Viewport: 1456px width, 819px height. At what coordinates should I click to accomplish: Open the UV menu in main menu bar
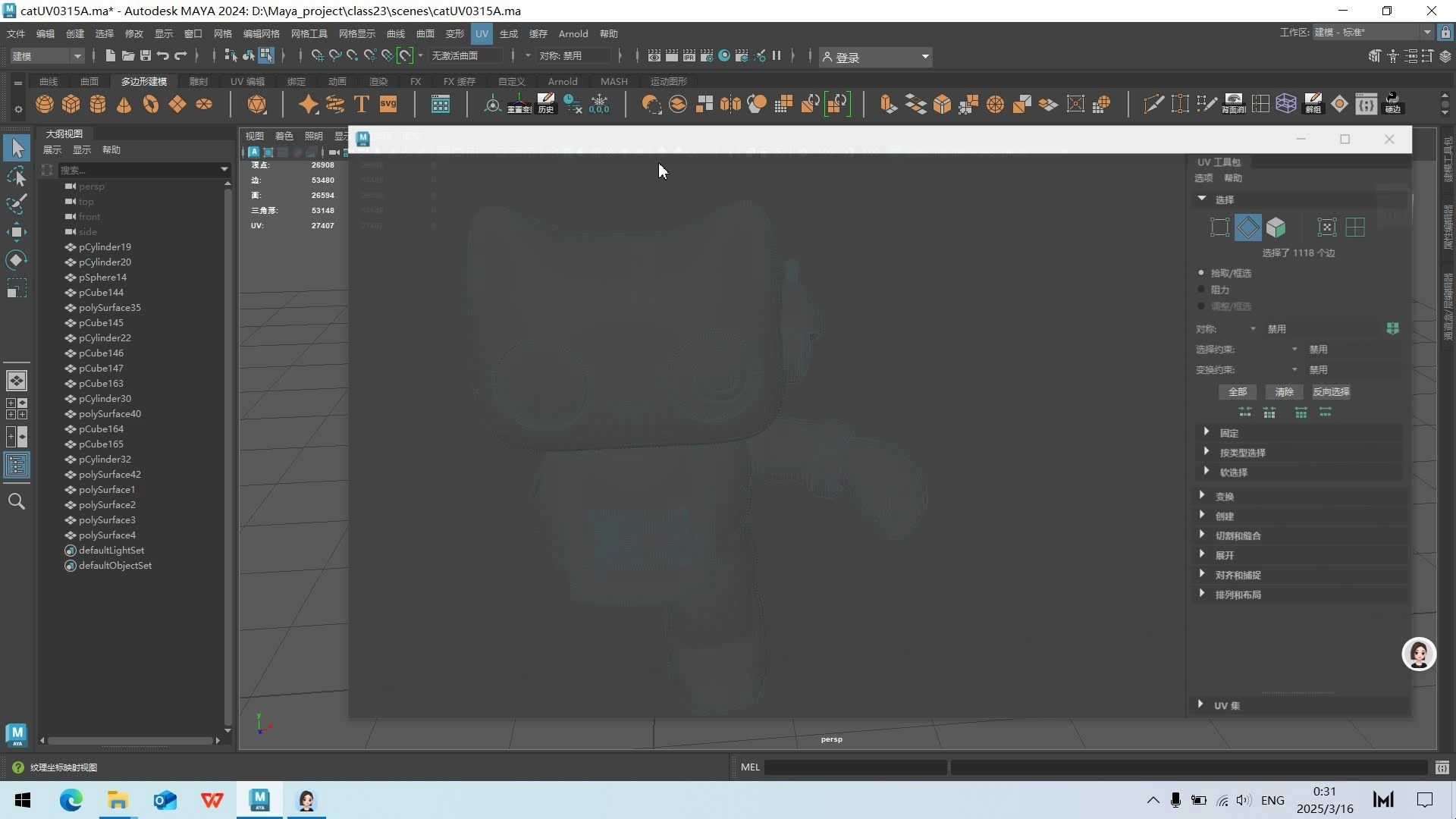tap(482, 33)
